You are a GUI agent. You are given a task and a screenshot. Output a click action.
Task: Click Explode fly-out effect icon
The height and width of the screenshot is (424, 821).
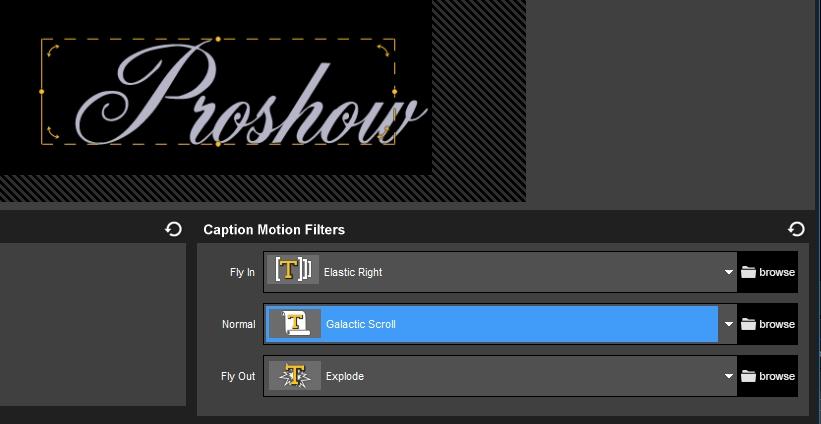tap(295, 375)
